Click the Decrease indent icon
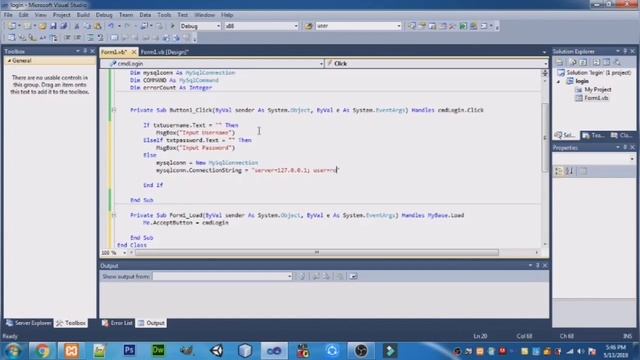The height and width of the screenshot is (360, 640). pyautogui.click(x=67, y=38)
